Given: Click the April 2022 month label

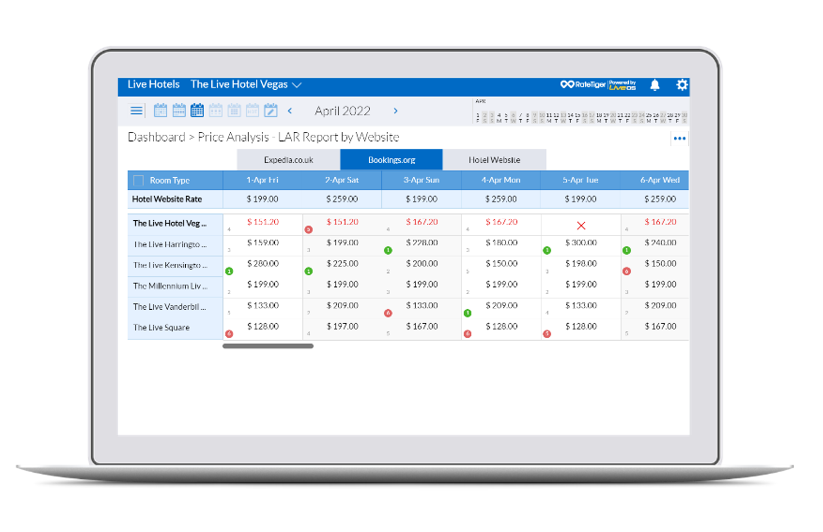Looking at the screenshot, I should click(x=342, y=111).
